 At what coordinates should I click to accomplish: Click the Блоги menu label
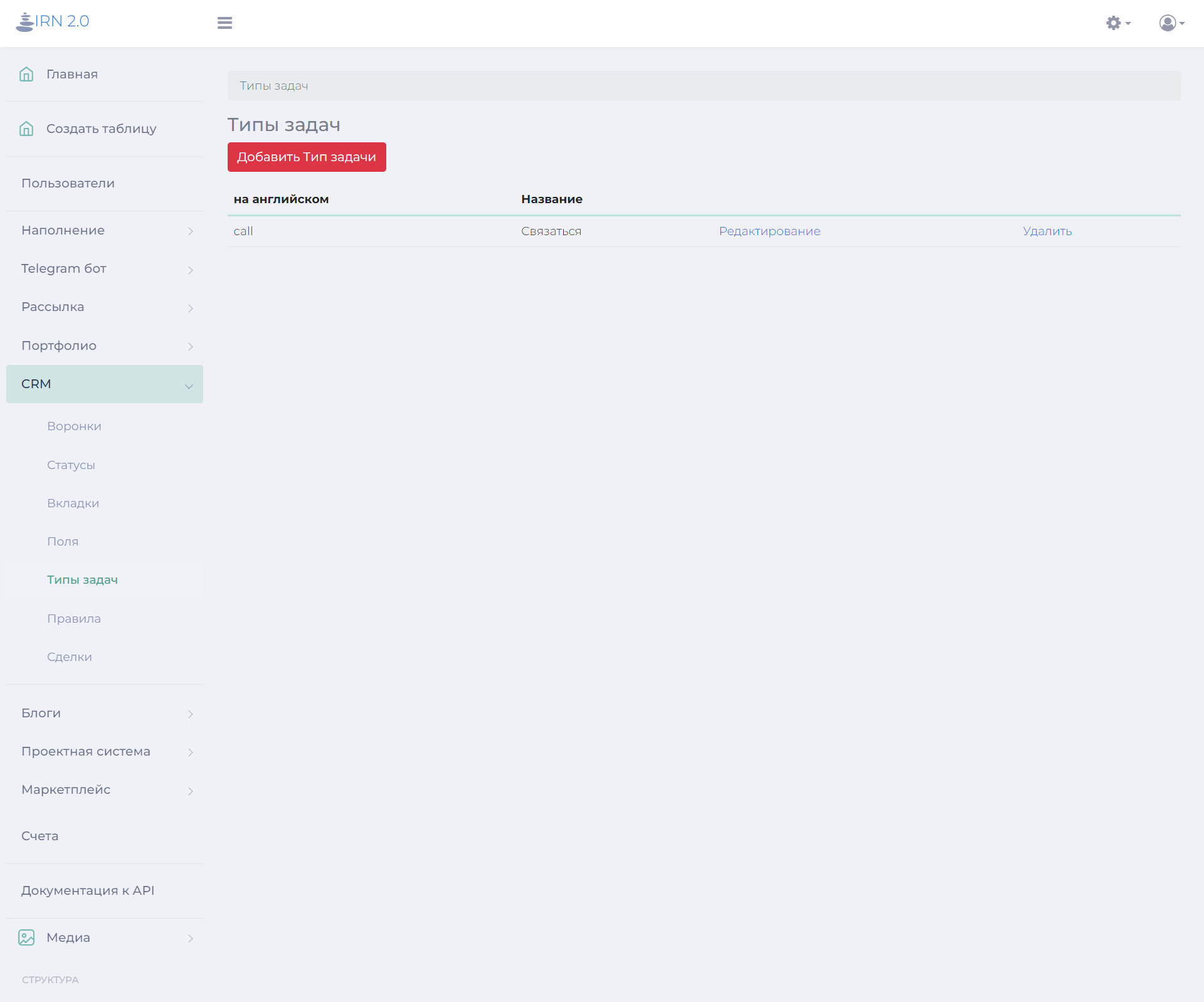(x=41, y=713)
